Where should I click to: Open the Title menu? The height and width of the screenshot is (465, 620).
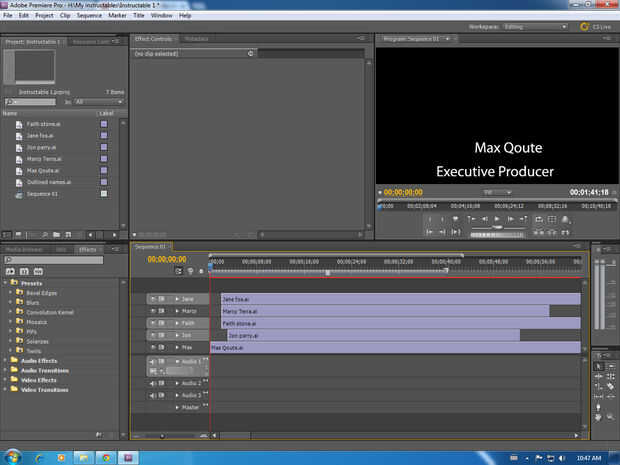[139, 15]
